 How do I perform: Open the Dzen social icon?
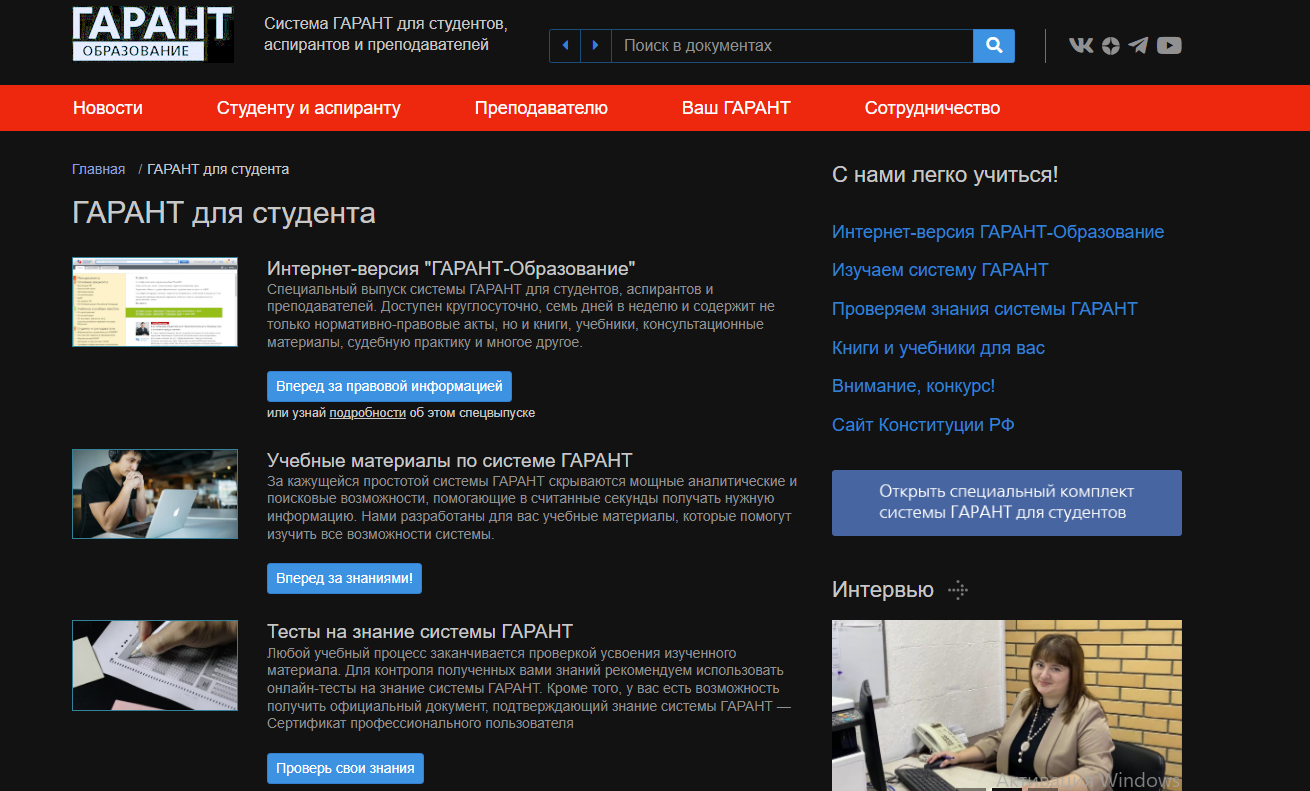point(1111,45)
